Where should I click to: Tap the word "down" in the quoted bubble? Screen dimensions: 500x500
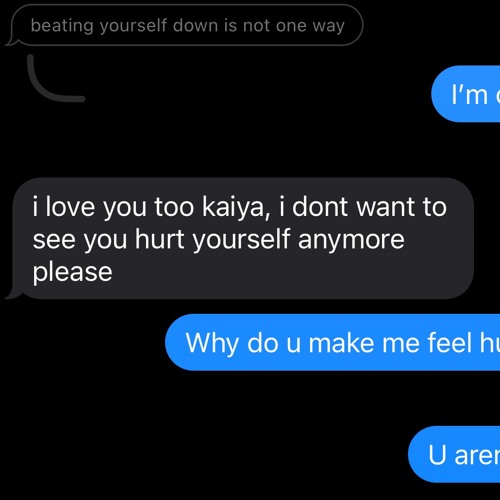pos(195,25)
